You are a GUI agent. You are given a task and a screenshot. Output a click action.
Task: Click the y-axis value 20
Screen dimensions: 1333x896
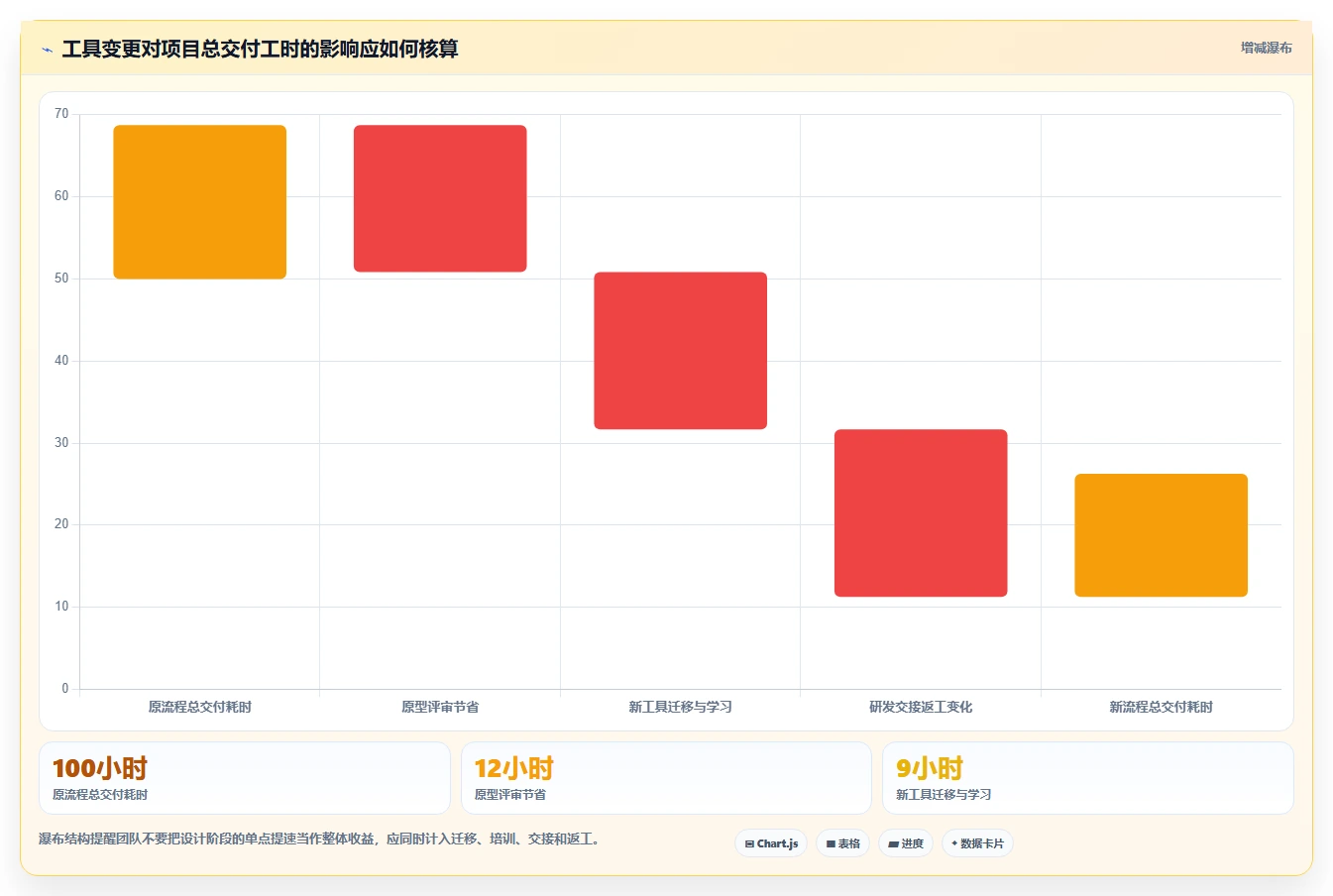[x=61, y=524]
